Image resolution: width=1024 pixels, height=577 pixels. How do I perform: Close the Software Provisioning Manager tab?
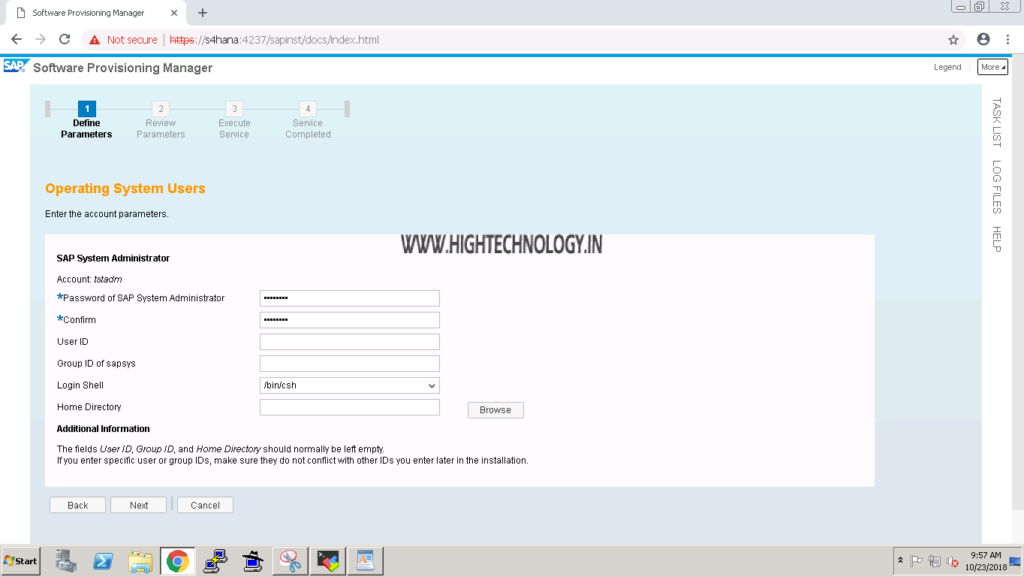click(174, 13)
